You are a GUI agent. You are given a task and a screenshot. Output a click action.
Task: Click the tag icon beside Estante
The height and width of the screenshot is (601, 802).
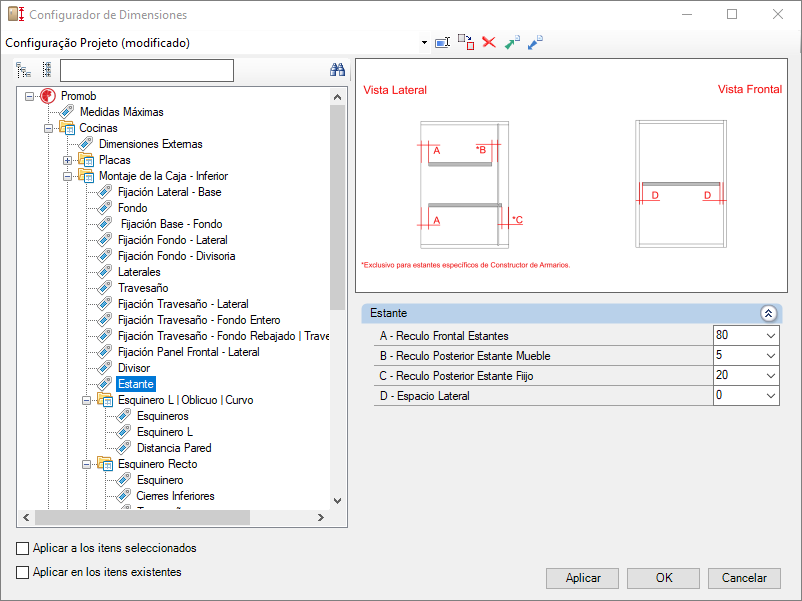(x=104, y=384)
